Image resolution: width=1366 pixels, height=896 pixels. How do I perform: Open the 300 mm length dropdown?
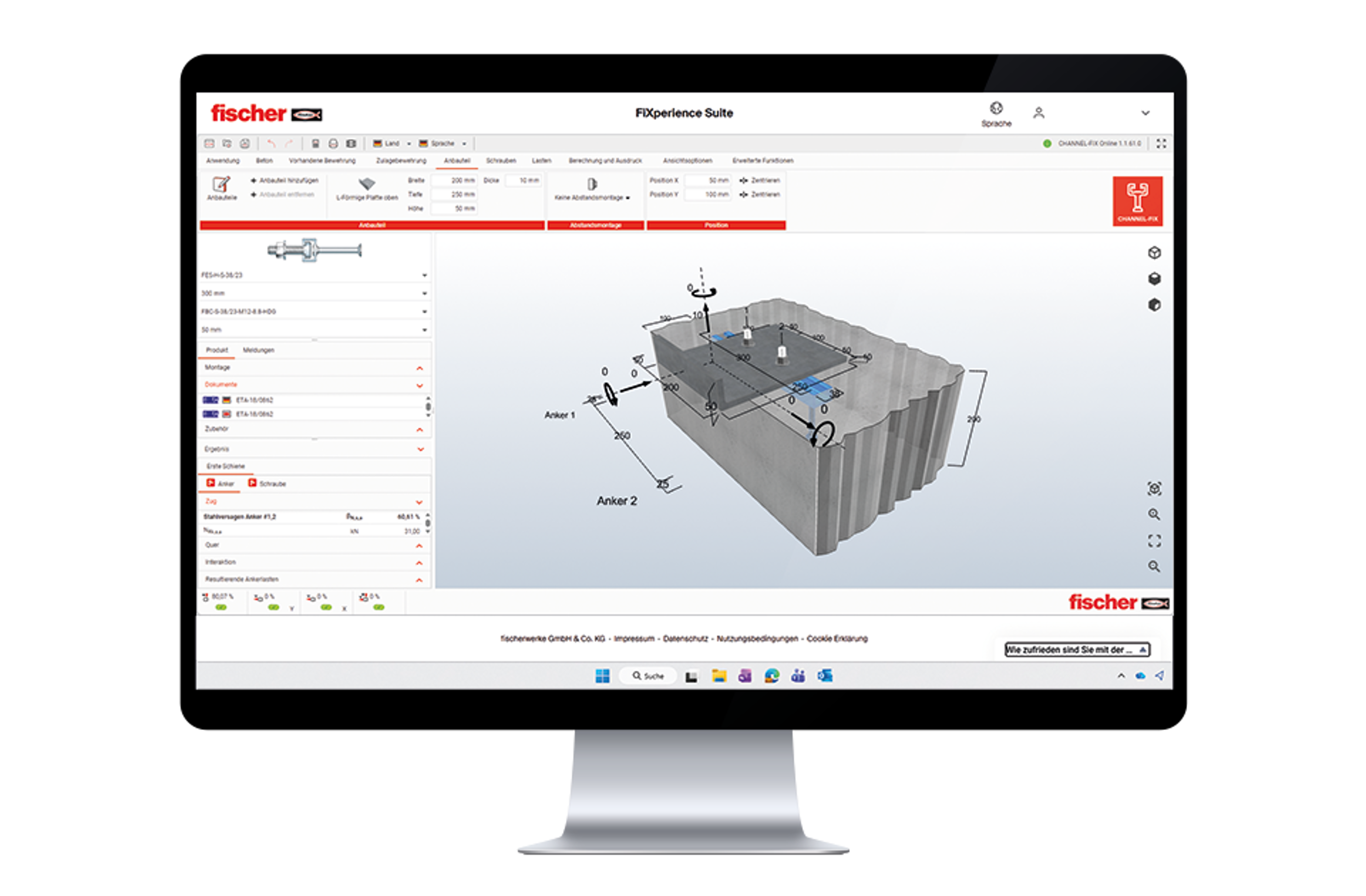(314, 293)
